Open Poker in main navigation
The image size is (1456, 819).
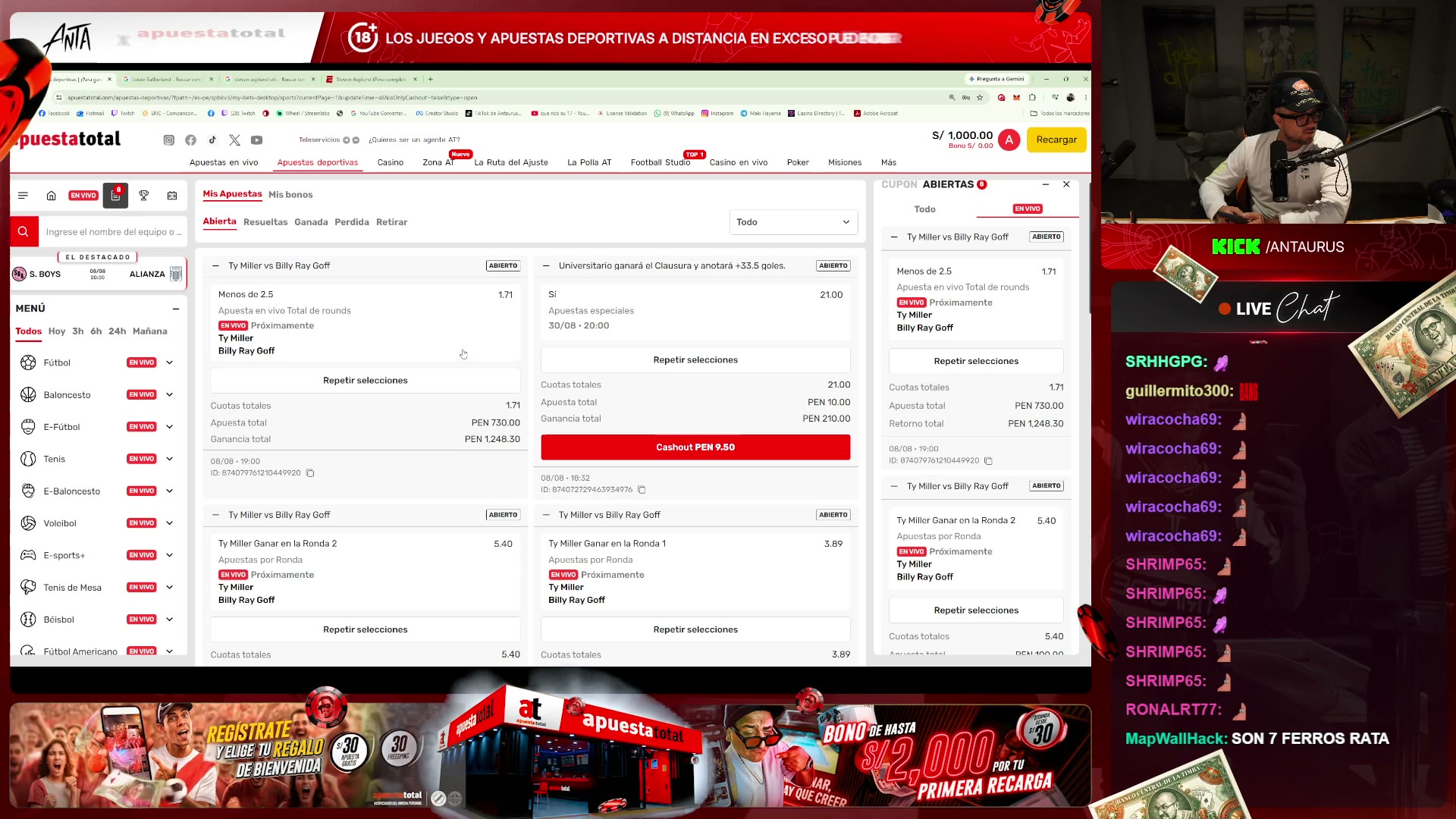pyautogui.click(x=798, y=162)
